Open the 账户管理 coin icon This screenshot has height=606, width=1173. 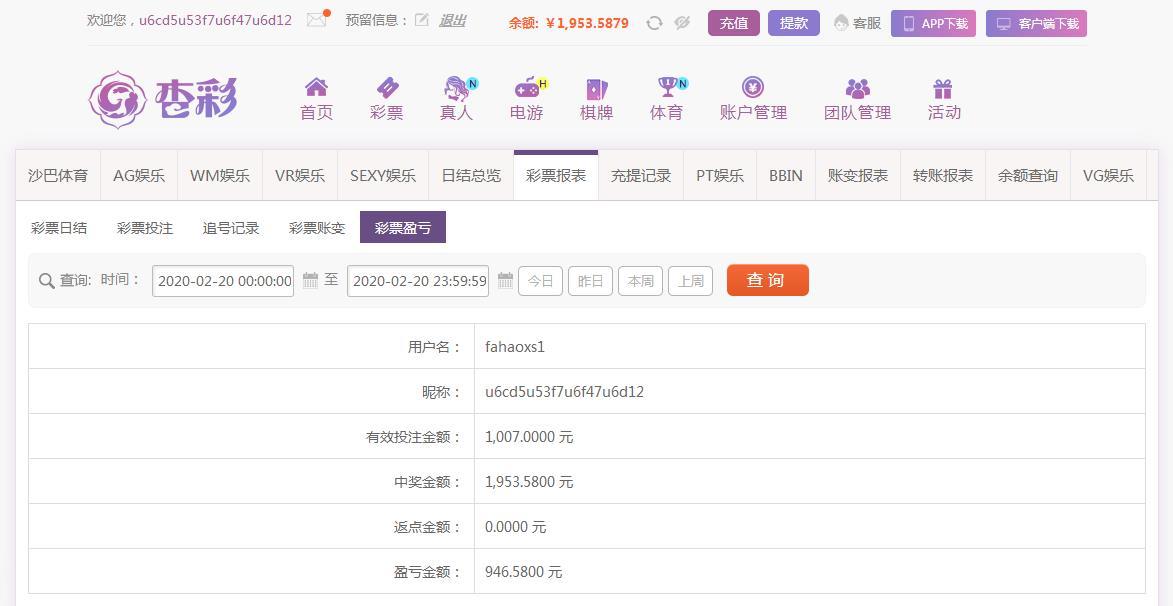point(753,88)
